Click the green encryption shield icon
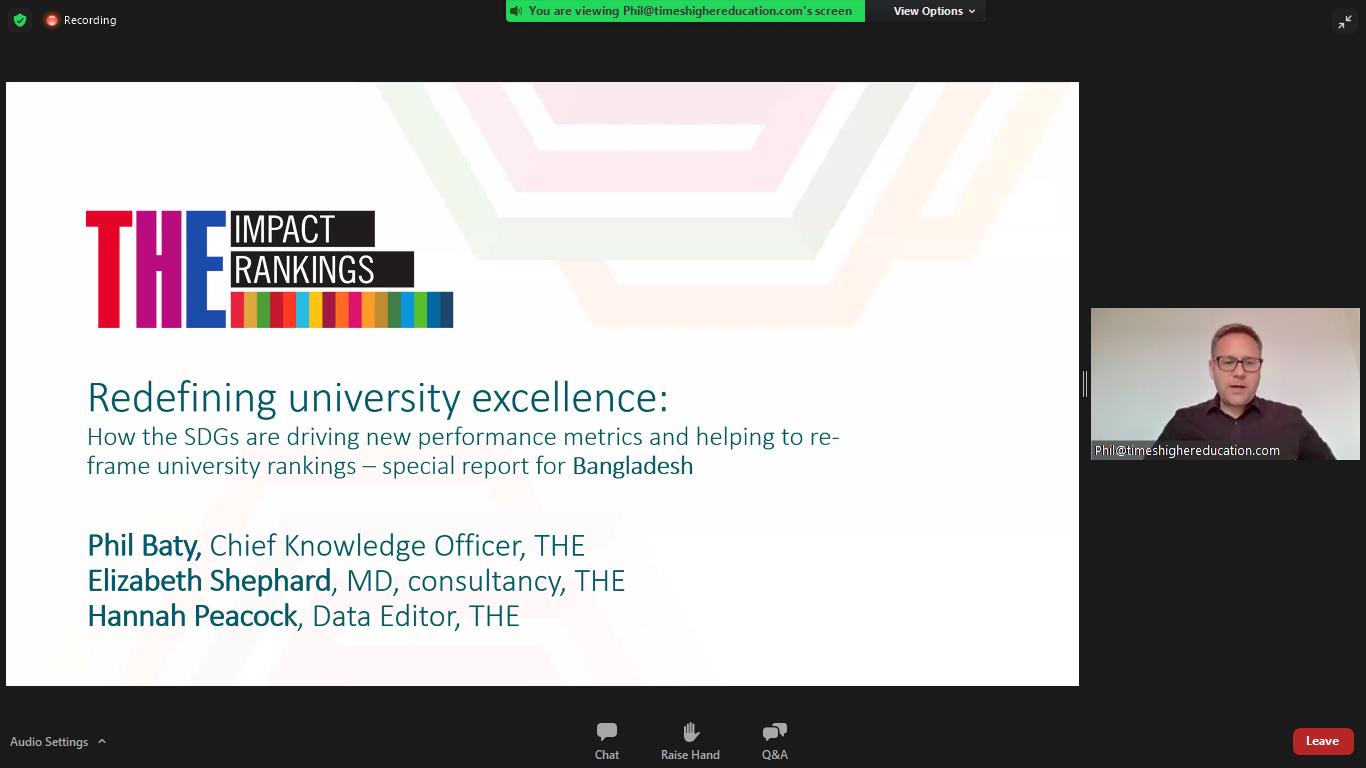Viewport: 1366px width, 768px height. tap(20, 20)
